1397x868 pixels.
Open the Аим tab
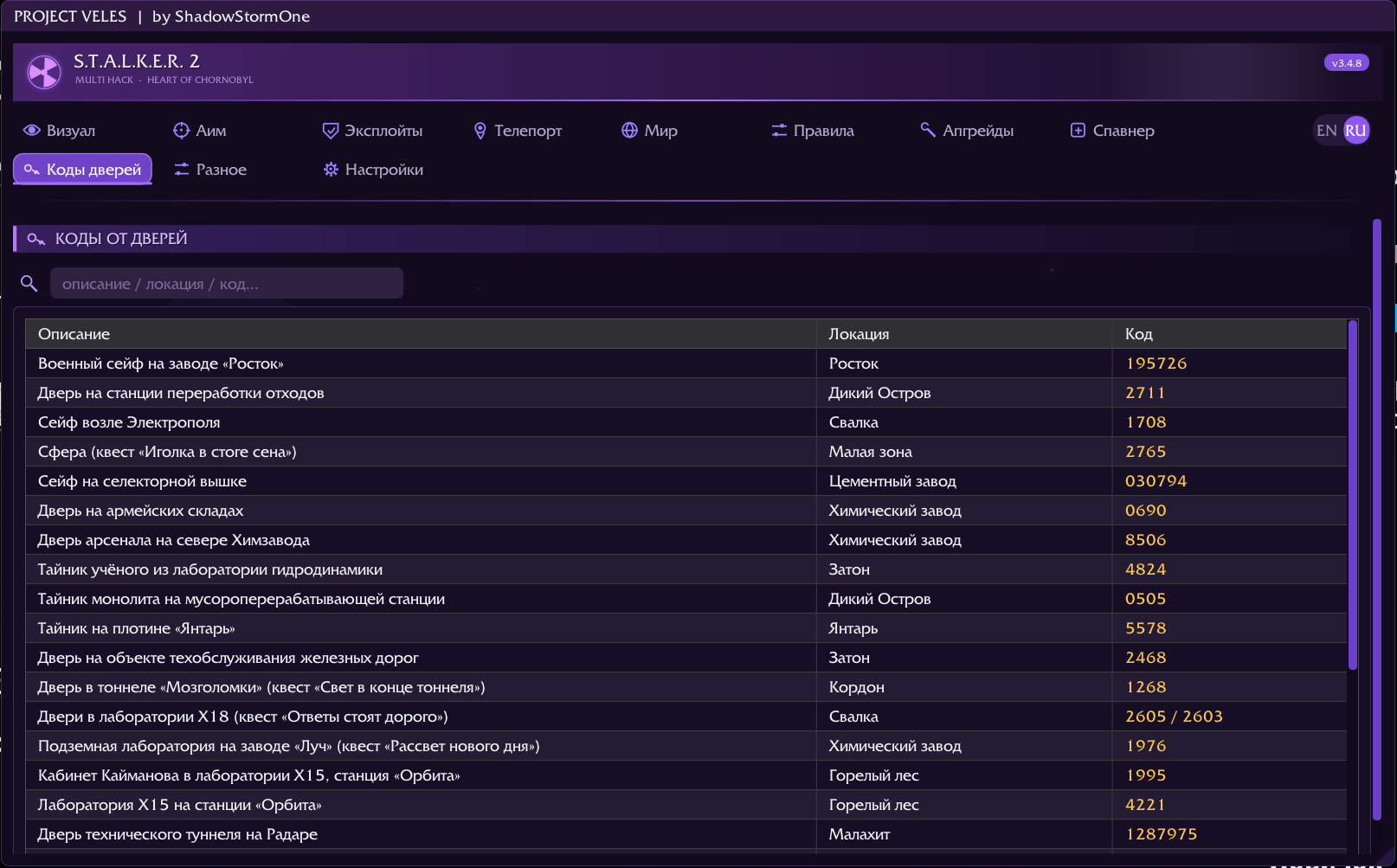coord(200,131)
